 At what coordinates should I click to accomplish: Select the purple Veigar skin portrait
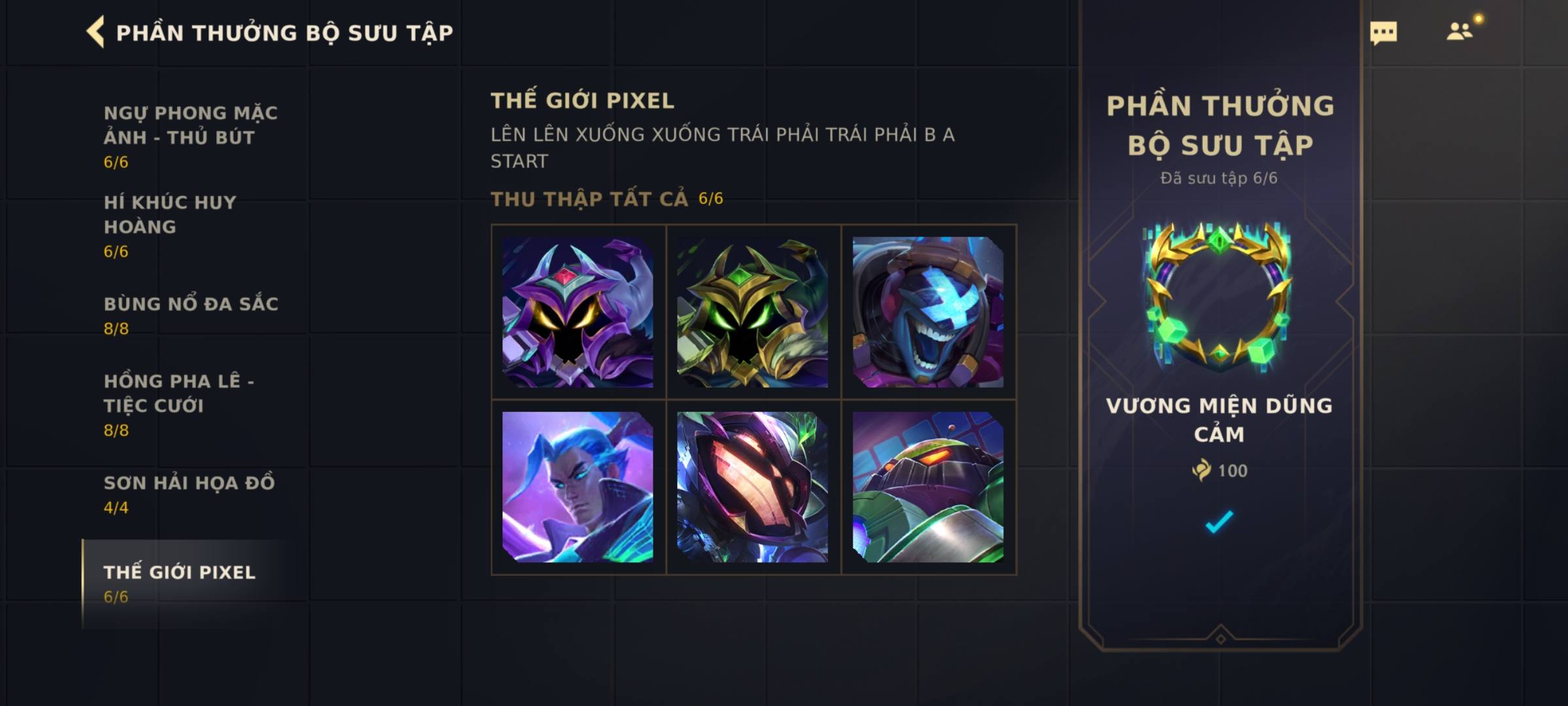(578, 312)
